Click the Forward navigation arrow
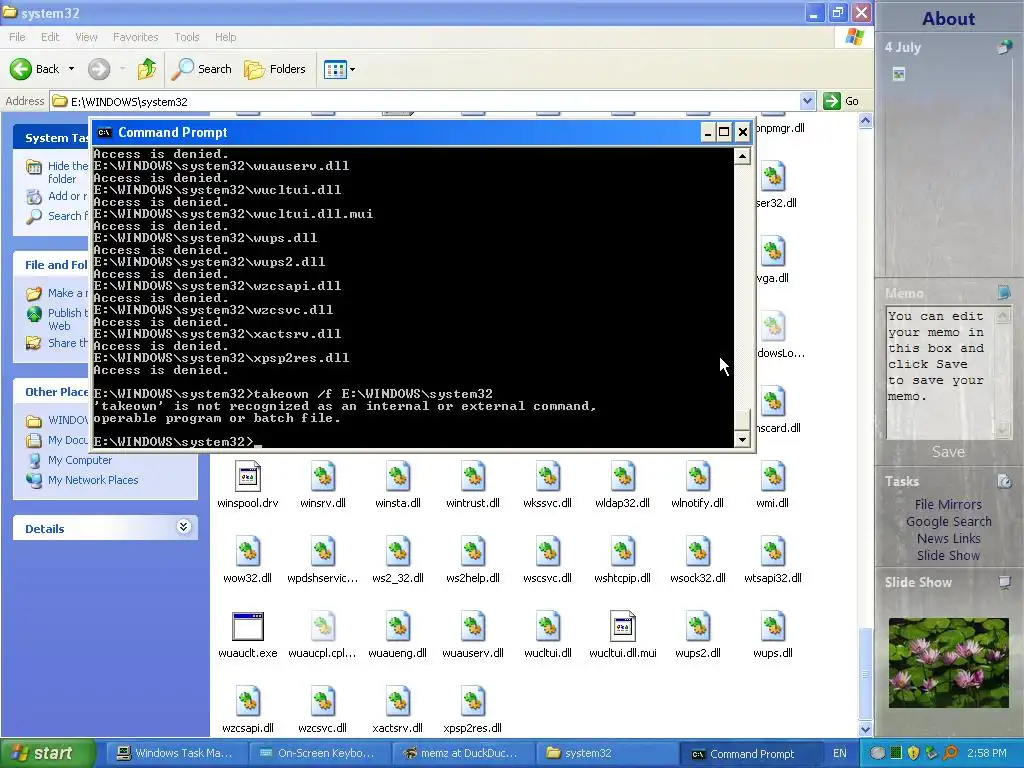This screenshot has width=1024, height=768. (99, 69)
